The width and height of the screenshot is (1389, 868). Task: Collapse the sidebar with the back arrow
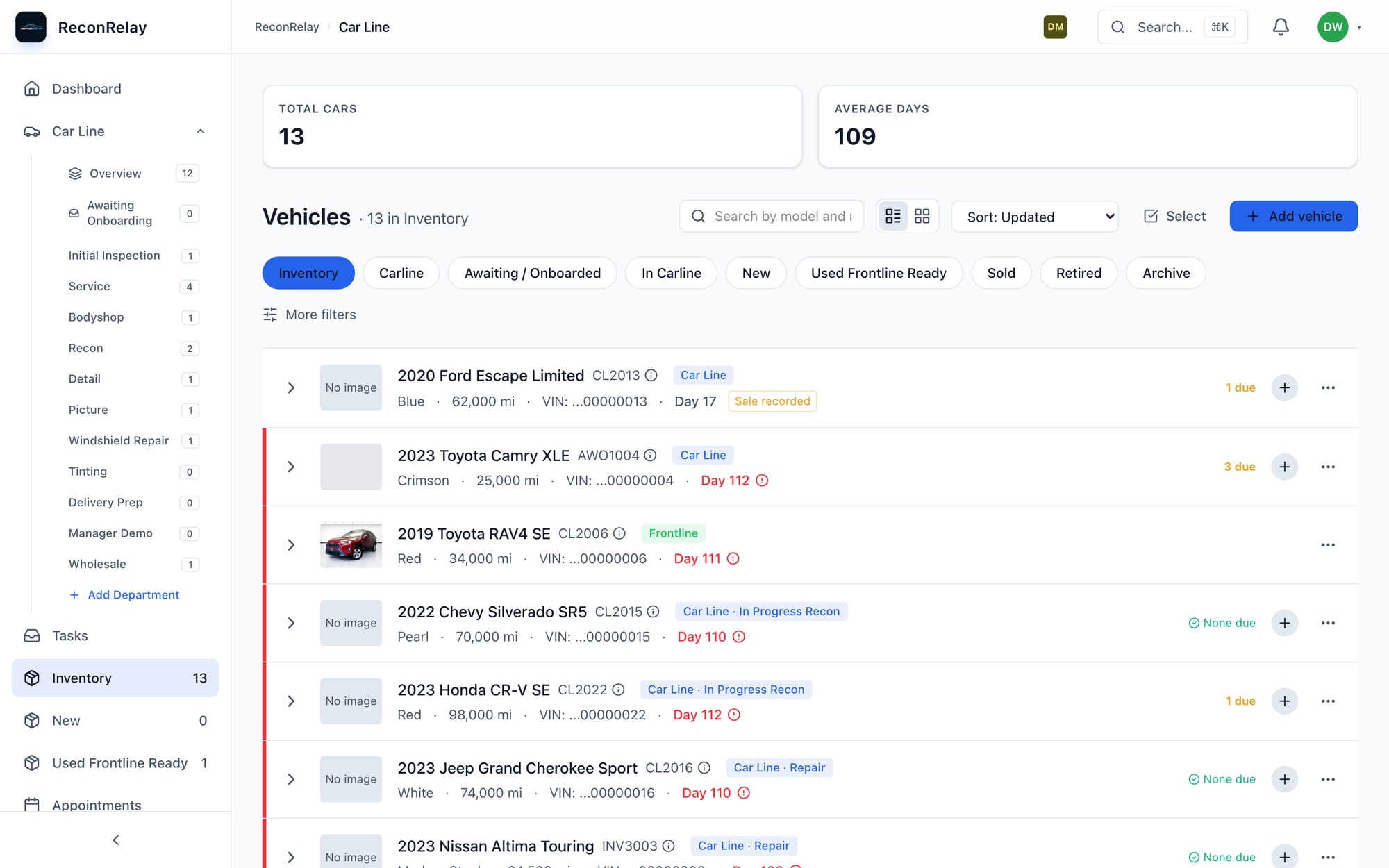(x=115, y=840)
